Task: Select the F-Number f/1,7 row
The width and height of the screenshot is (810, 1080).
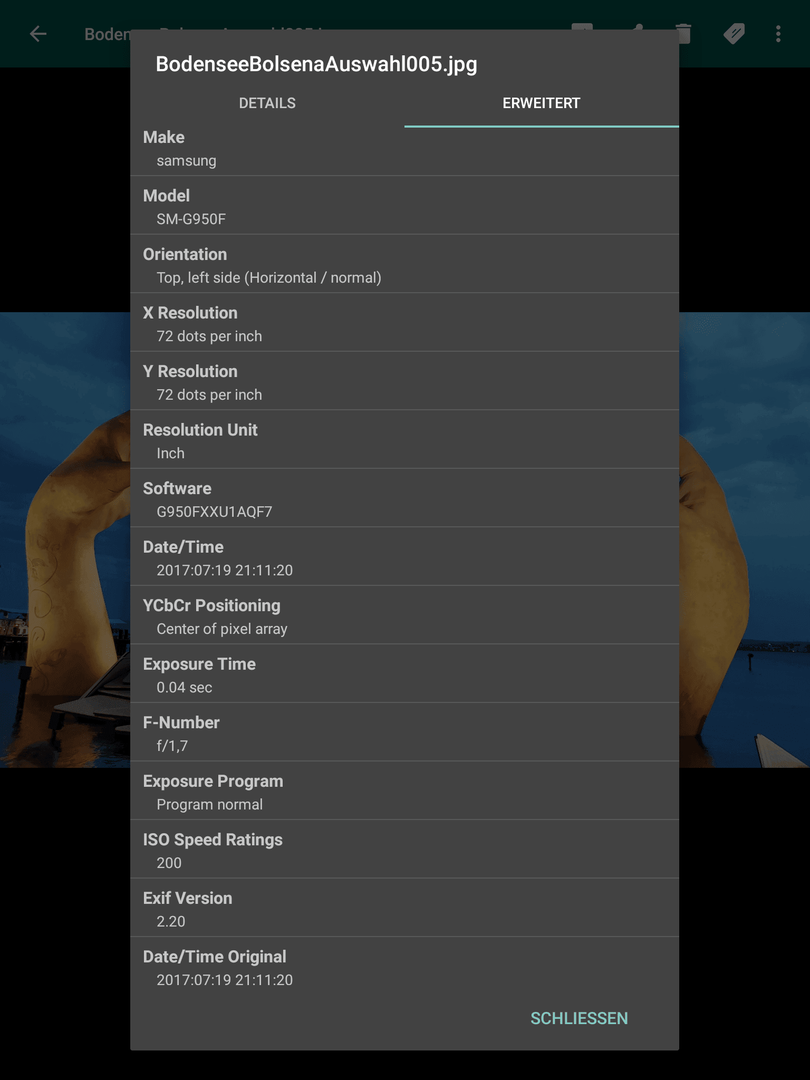Action: click(x=404, y=734)
